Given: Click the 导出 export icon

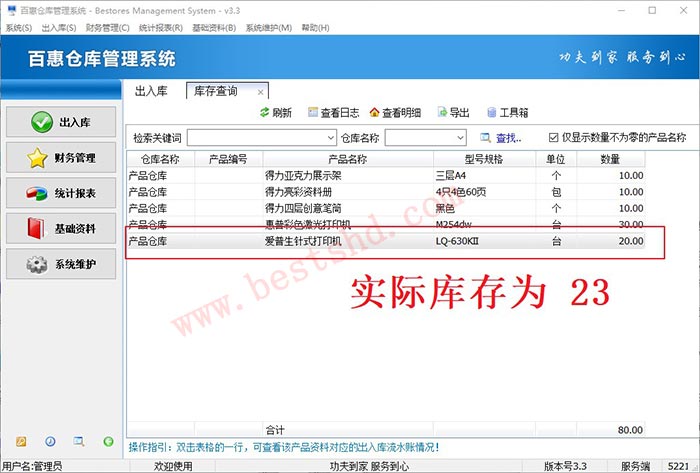Looking at the screenshot, I should pyautogui.click(x=442, y=112).
